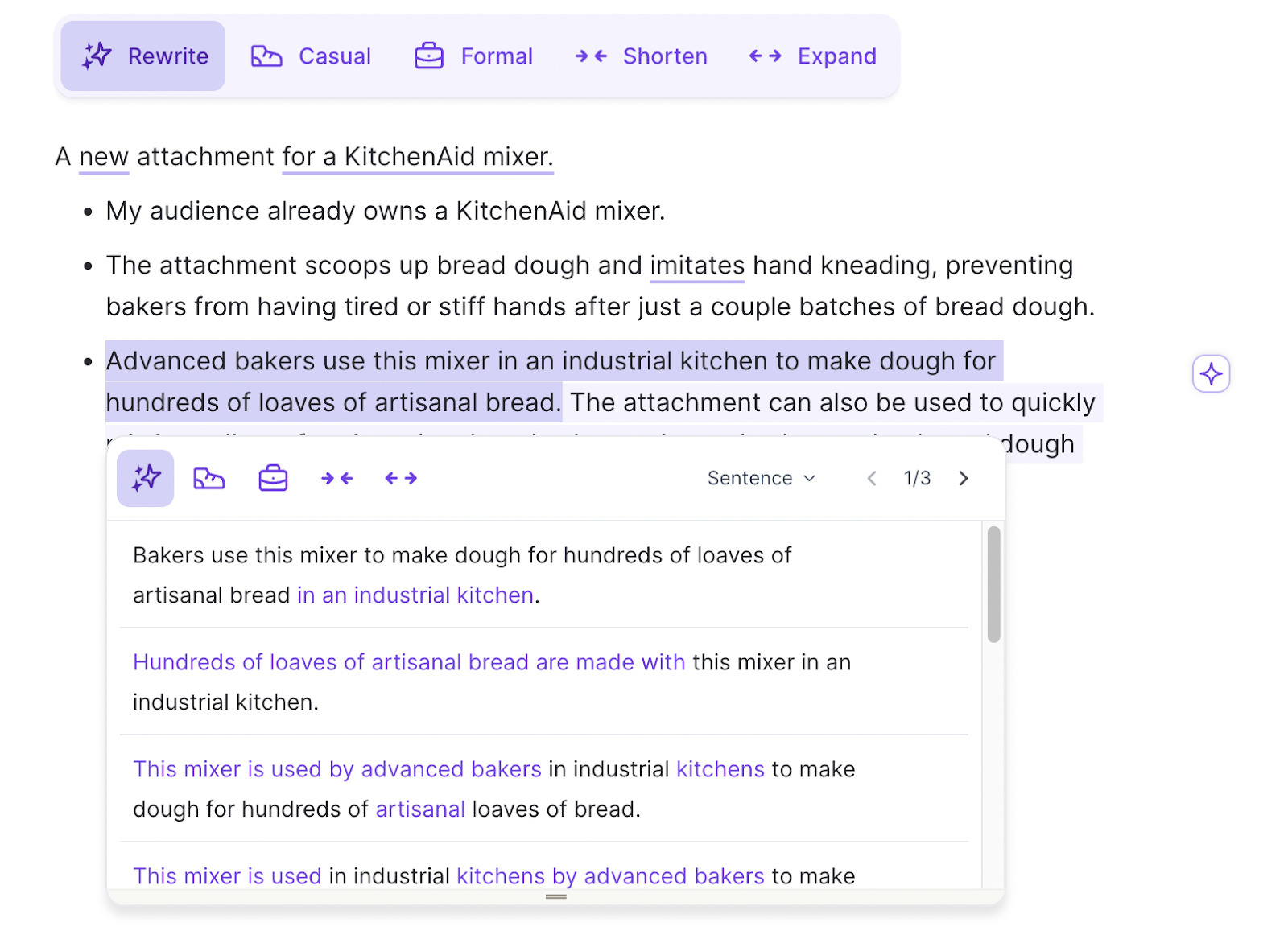Image resolution: width=1288 pixels, height=939 pixels.
Task: Toggle the Shorten option in the popup
Action: [x=336, y=477]
